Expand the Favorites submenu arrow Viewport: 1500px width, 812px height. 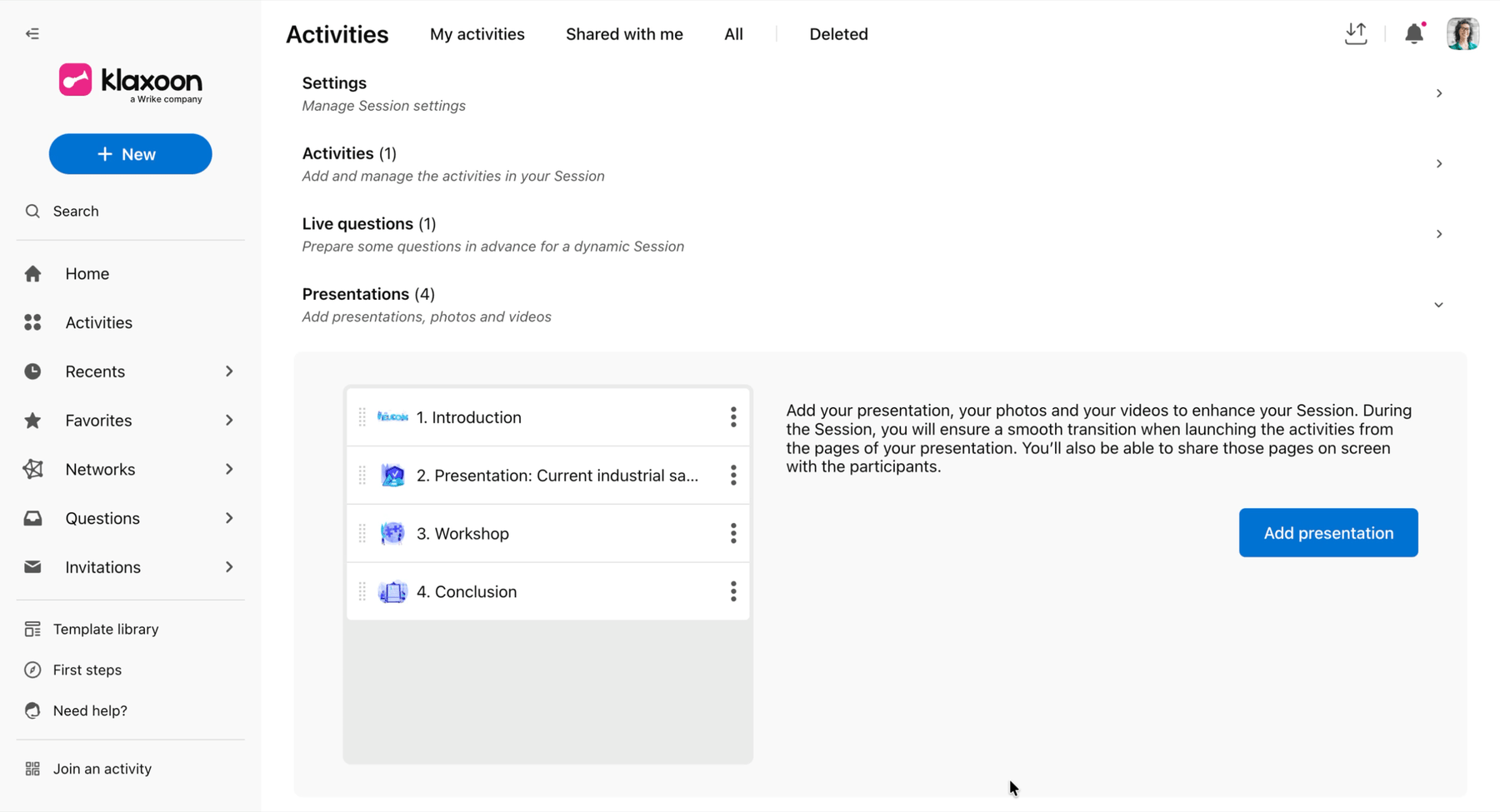[x=229, y=421]
